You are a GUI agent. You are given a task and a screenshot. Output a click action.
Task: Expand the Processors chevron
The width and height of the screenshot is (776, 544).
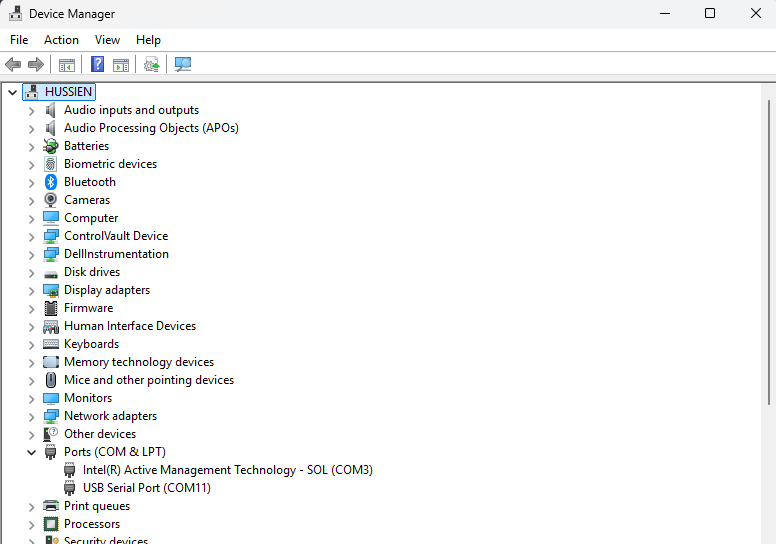click(31, 525)
